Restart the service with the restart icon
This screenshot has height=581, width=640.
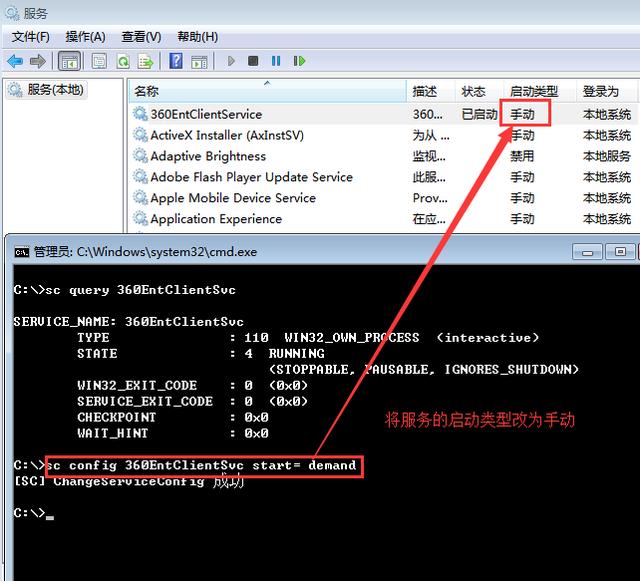pos(299,61)
